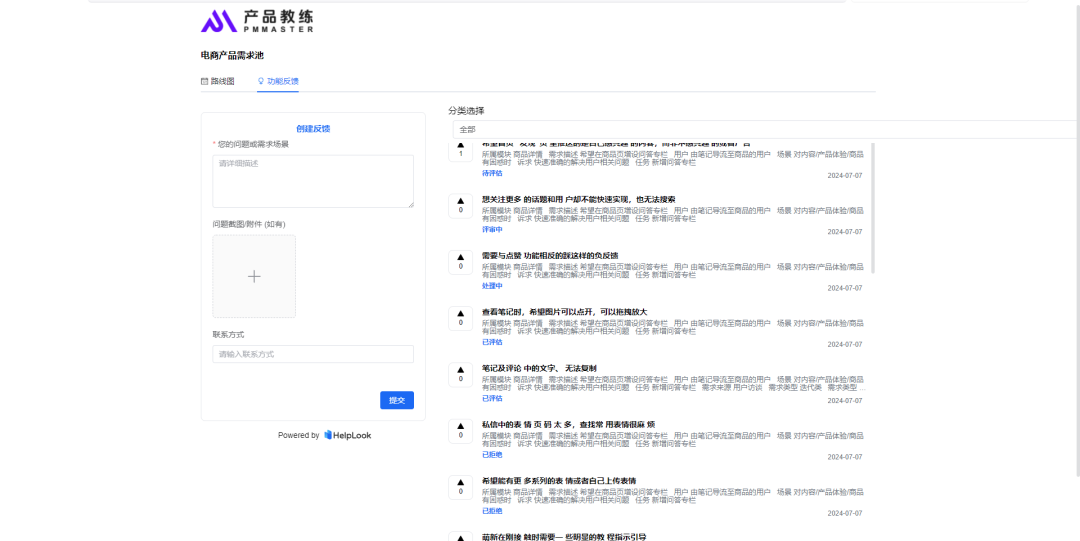Open the 分类选择 dropdown showing 全部

[766, 130]
